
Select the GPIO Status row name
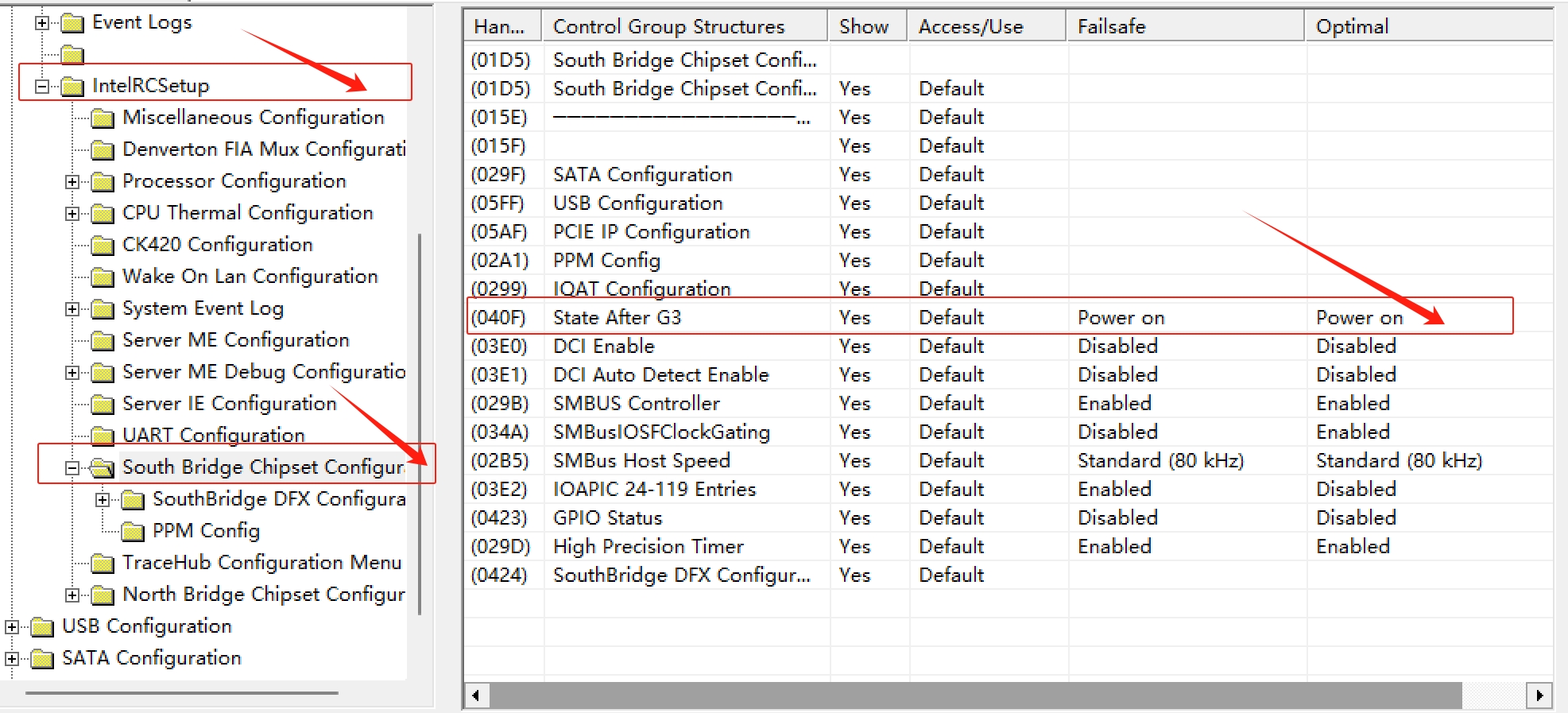click(608, 518)
